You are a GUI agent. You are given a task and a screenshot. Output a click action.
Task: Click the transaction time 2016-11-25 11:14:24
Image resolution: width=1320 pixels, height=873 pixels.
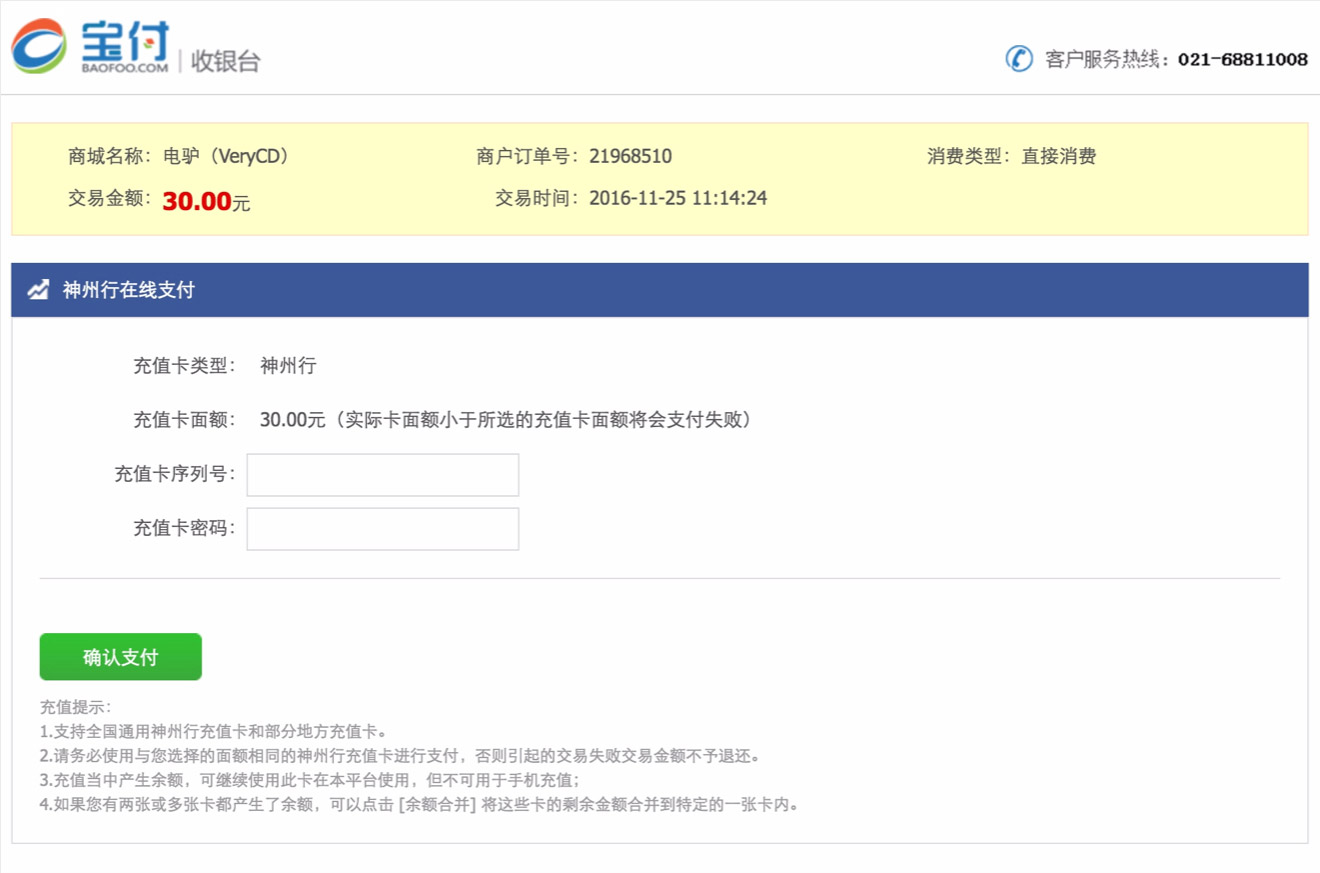[680, 198]
